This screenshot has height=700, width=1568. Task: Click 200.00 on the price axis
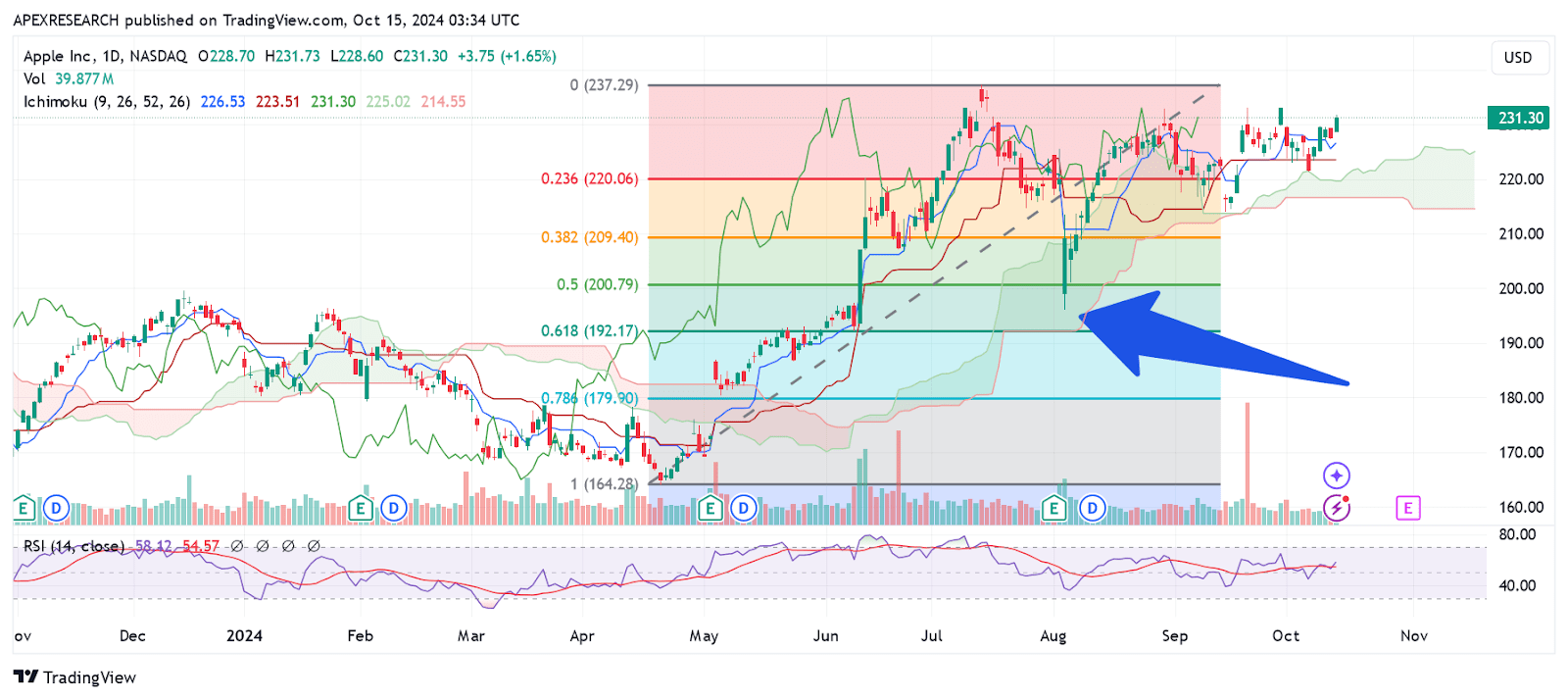click(1521, 288)
